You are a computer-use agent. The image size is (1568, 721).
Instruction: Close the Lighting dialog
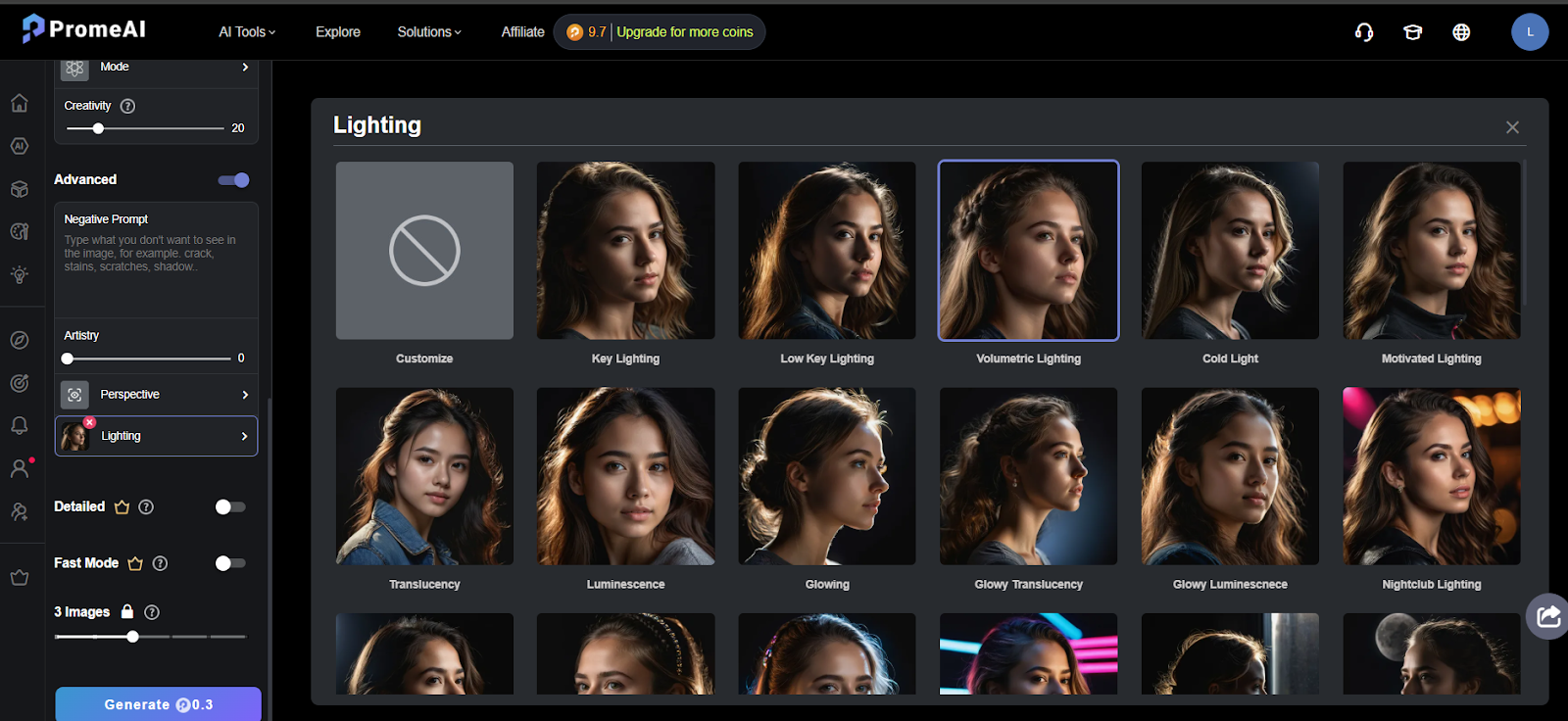(1512, 127)
